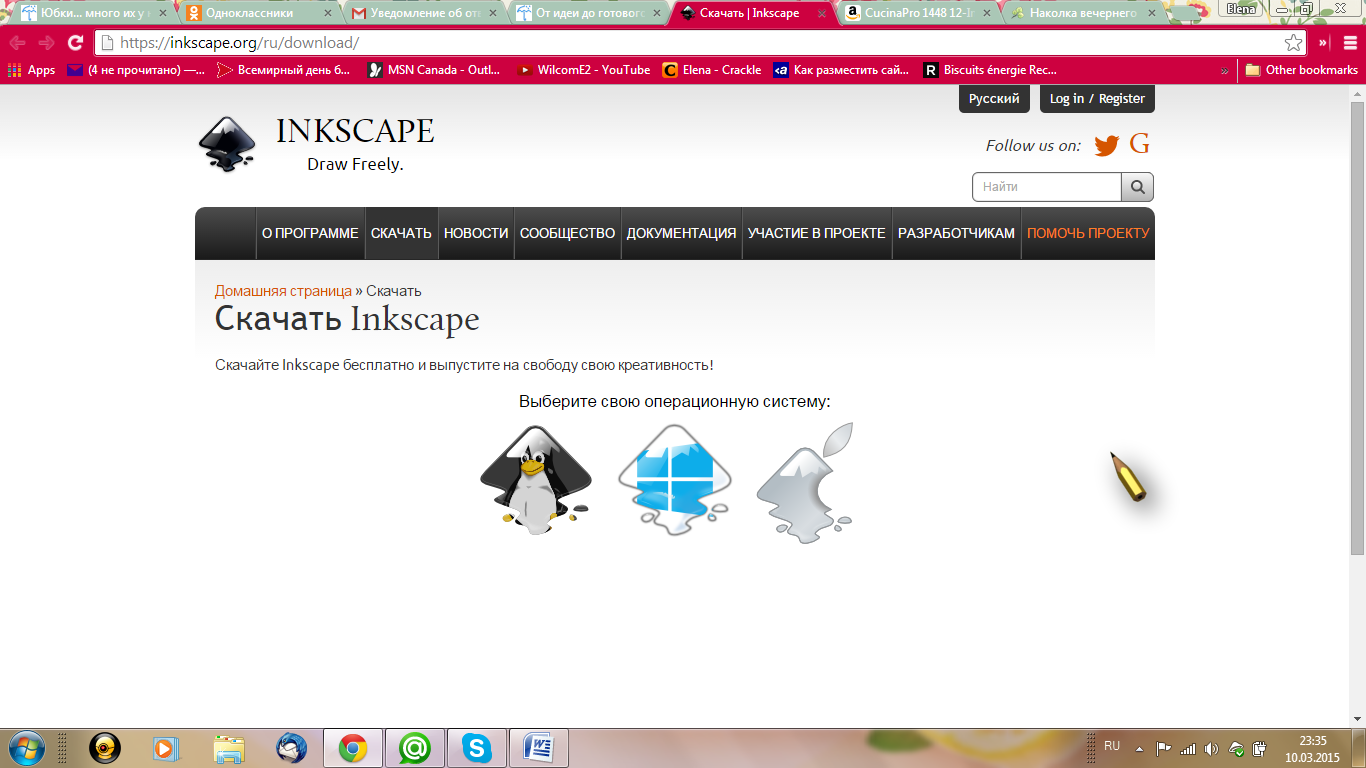The width and height of the screenshot is (1366, 768).
Task: Open the ДОКУМЕНТАЦИЯ menu item
Action: pyautogui.click(x=682, y=233)
